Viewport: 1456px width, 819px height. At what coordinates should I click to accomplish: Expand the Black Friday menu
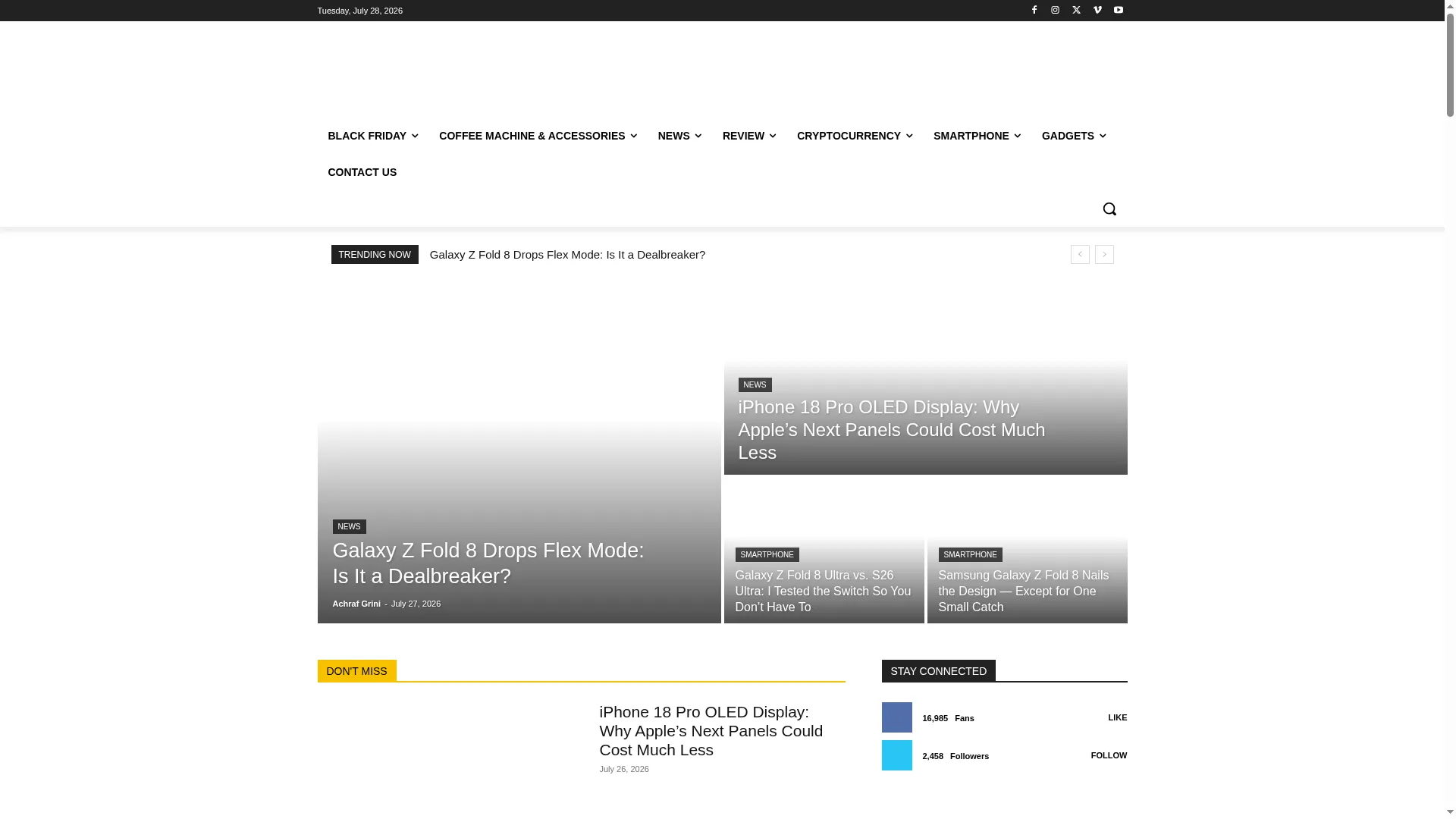pos(372,136)
